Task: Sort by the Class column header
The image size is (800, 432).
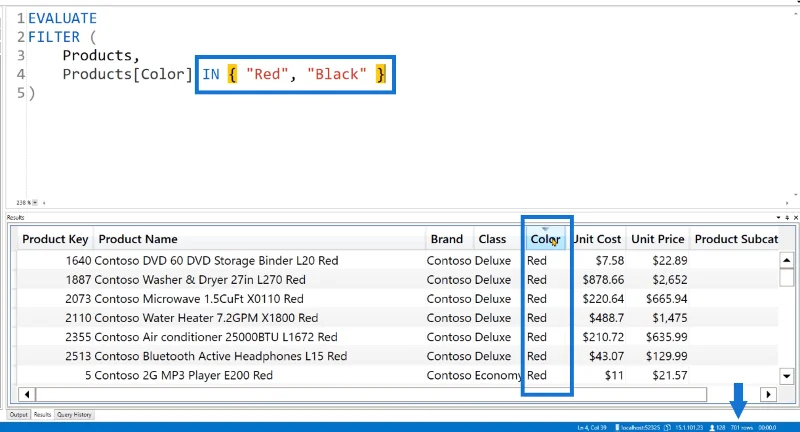Action: (x=498, y=239)
